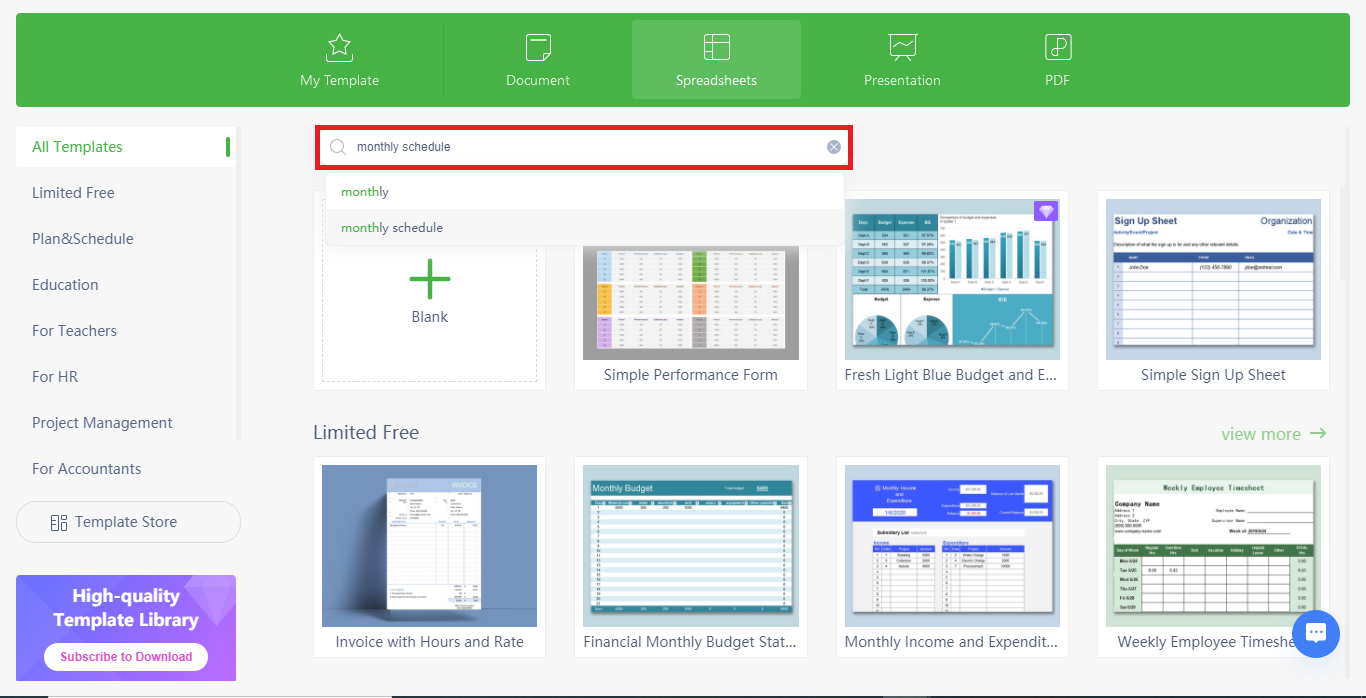The height and width of the screenshot is (698, 1366).
Task: Open Monthly Income and Expenditure thumbnail
Action: [952, 546]
